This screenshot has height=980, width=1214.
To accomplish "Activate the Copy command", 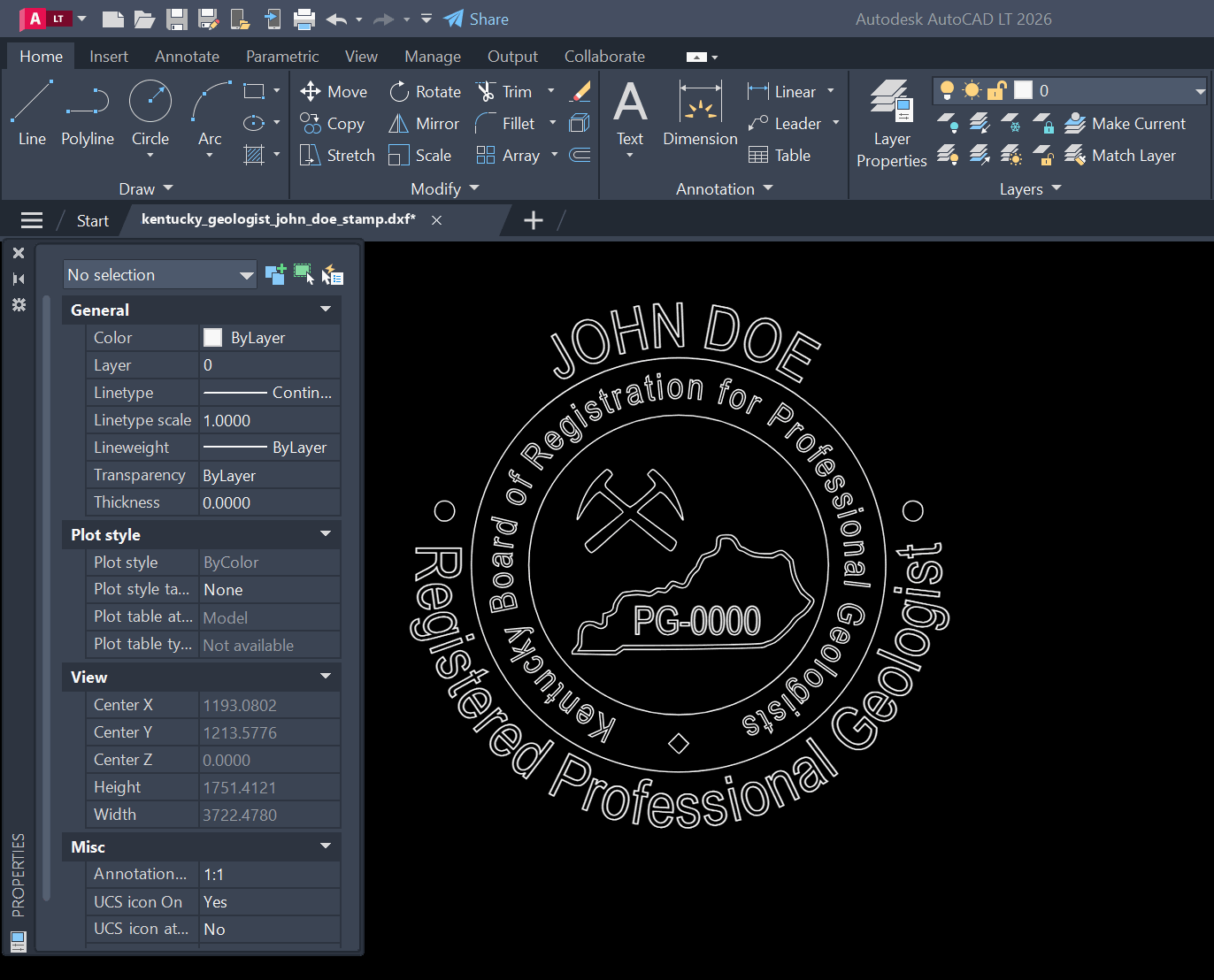I will (333, 123).
